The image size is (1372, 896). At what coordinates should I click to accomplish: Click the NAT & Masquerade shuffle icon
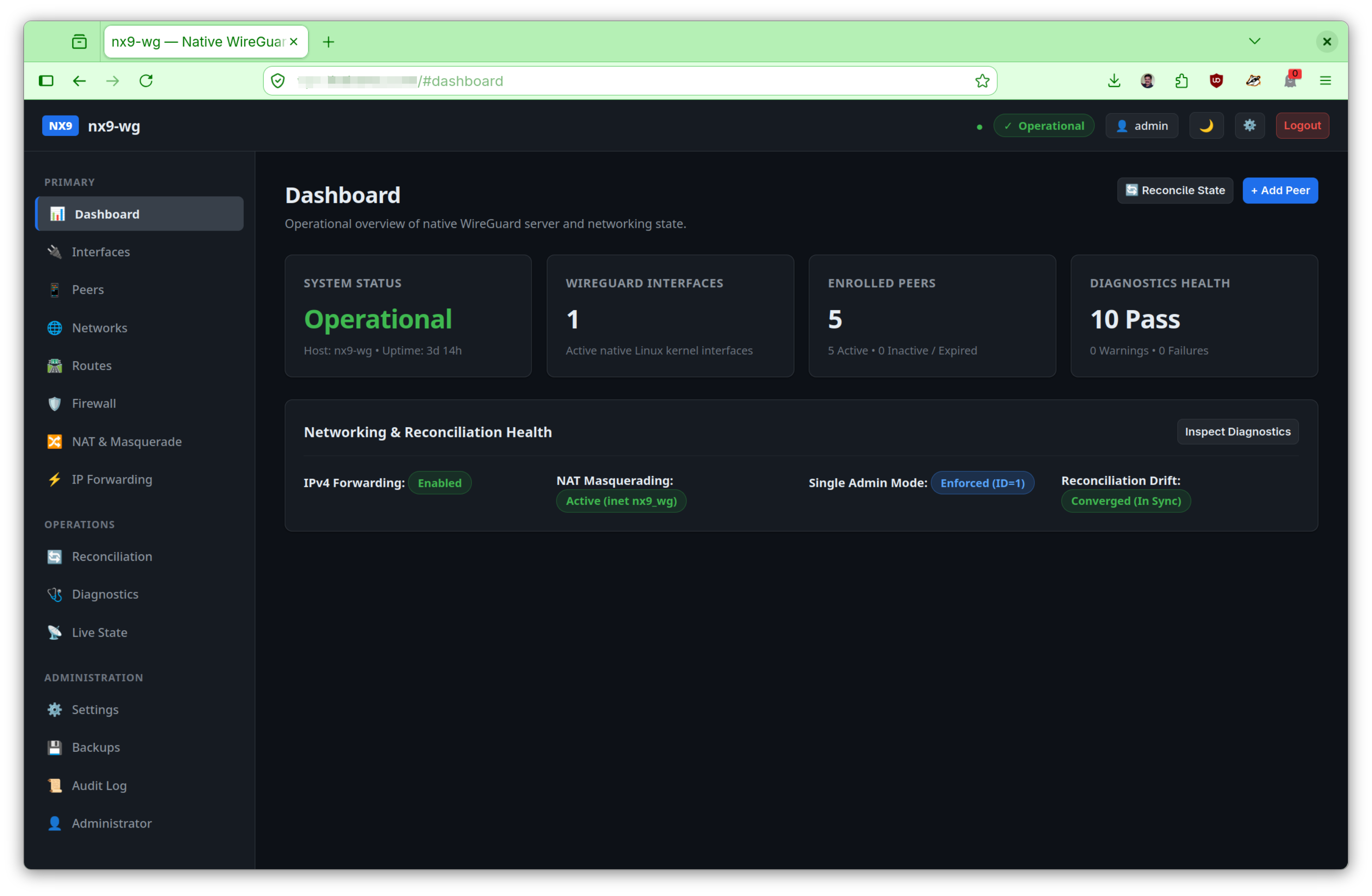55,442
